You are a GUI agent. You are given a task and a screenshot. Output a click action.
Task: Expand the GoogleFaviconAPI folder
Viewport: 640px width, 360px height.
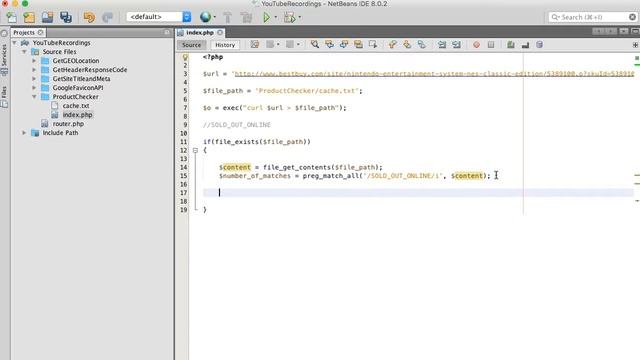click(x=34, y=87)
